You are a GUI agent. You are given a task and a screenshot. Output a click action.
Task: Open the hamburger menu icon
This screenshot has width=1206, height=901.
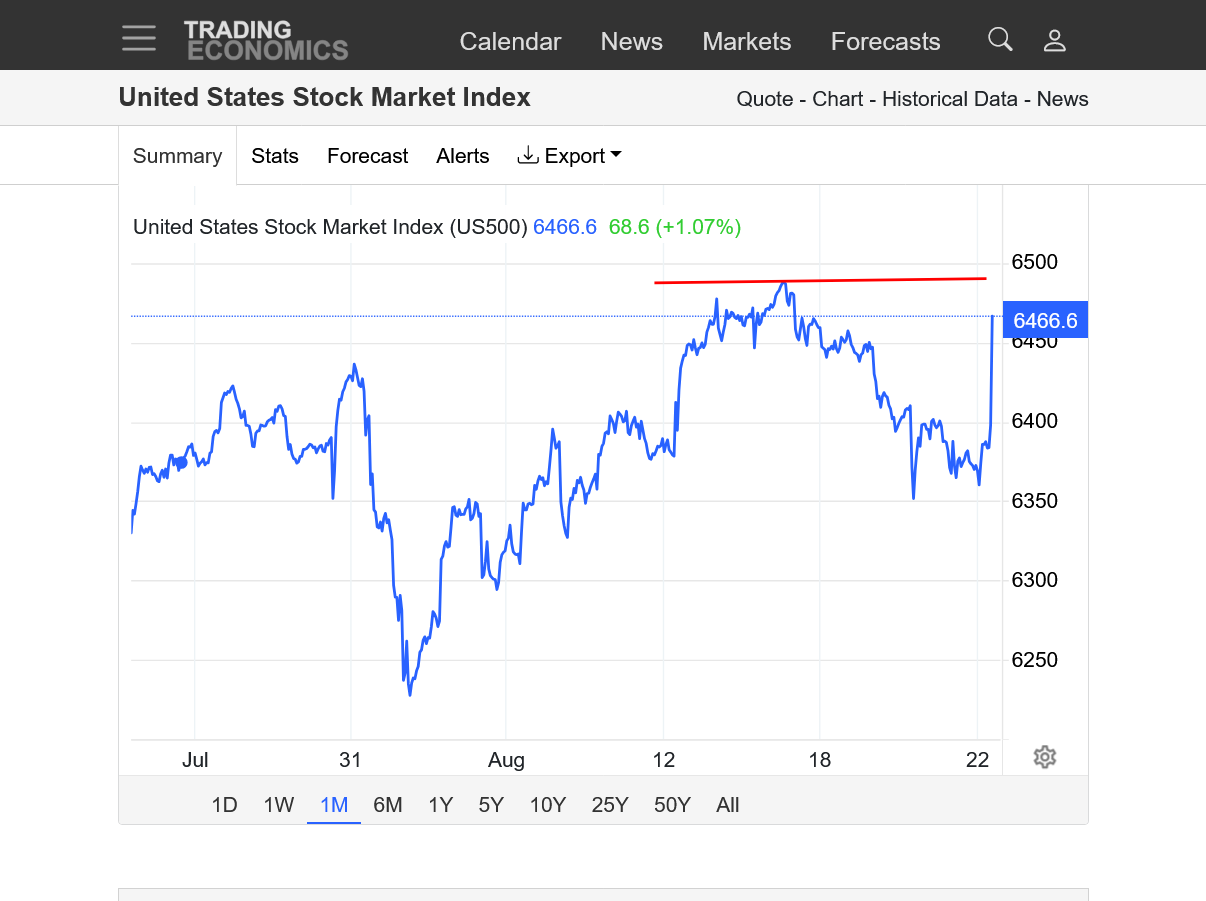pyautogui.click(x=139, y=39)
